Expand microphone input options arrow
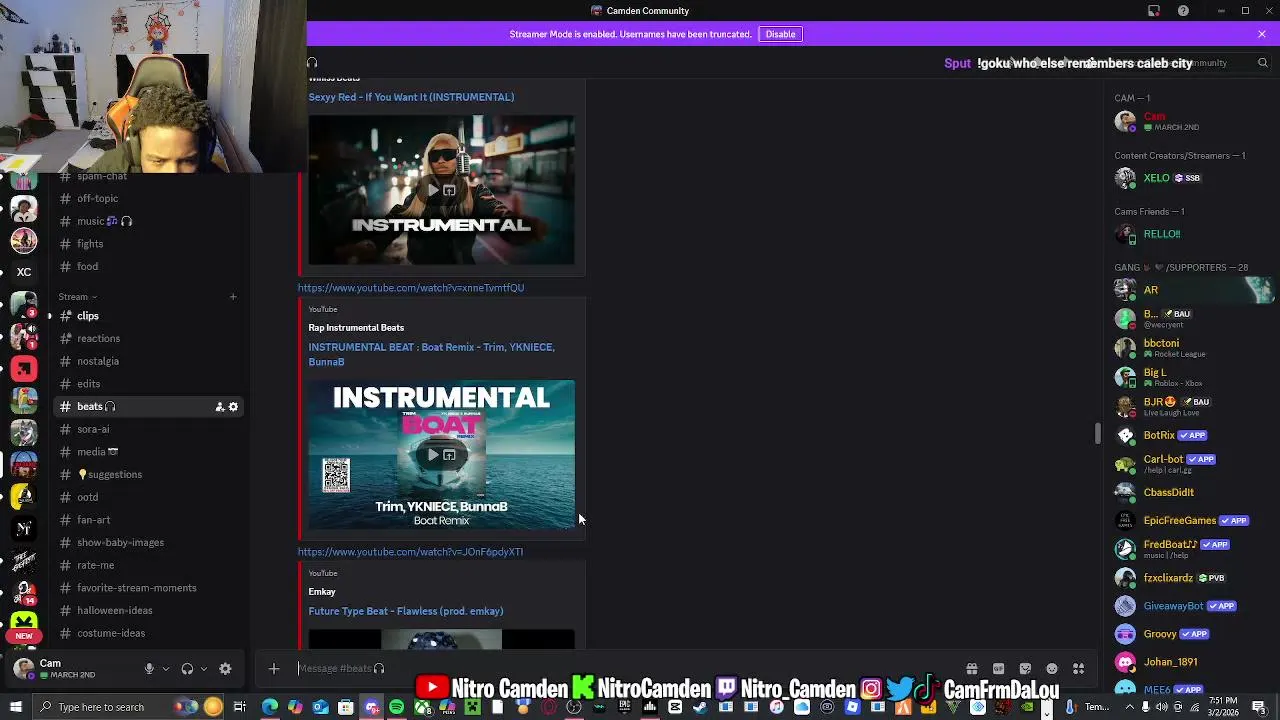 click(x=165, y=669)
